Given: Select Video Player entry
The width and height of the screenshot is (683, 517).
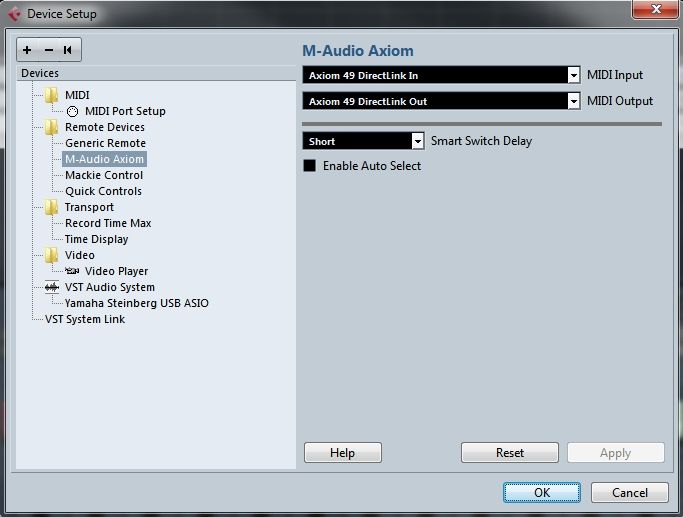Looking at the screenshot, I should (117, 271).
